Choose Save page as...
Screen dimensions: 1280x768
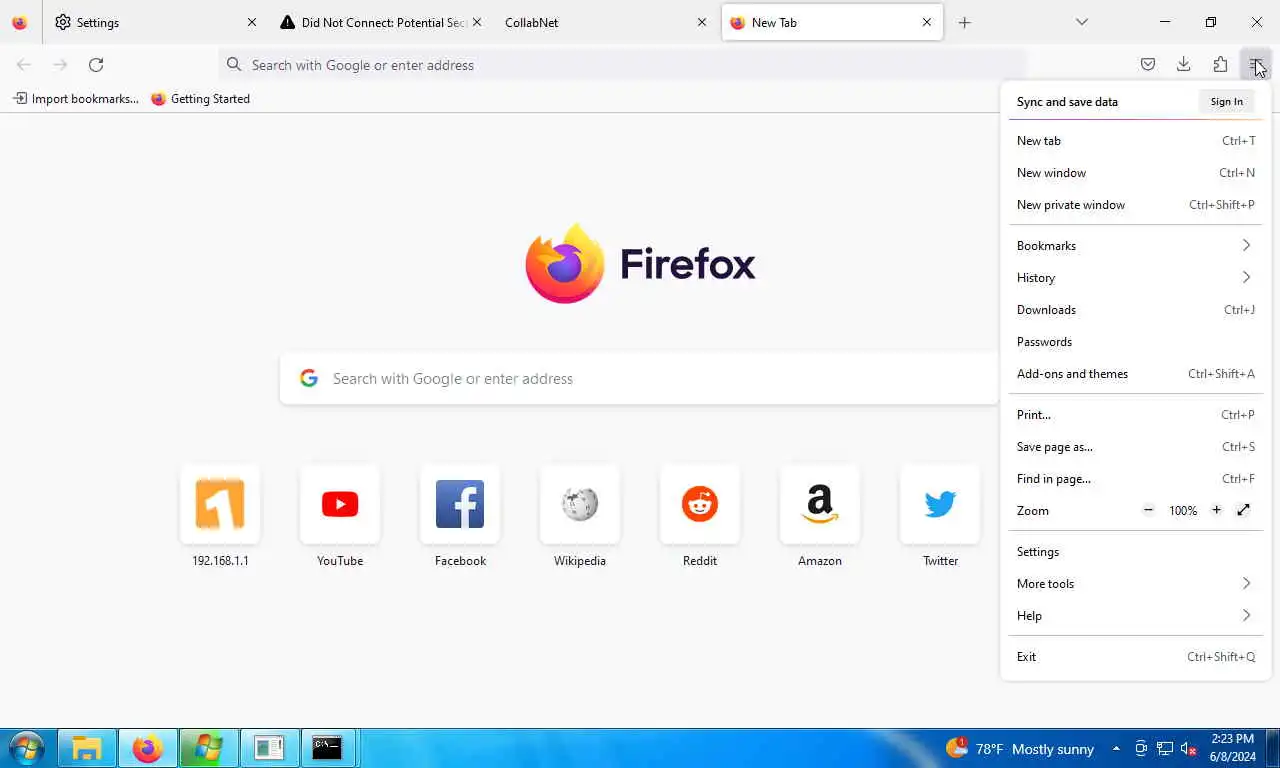click(1136, 447)
